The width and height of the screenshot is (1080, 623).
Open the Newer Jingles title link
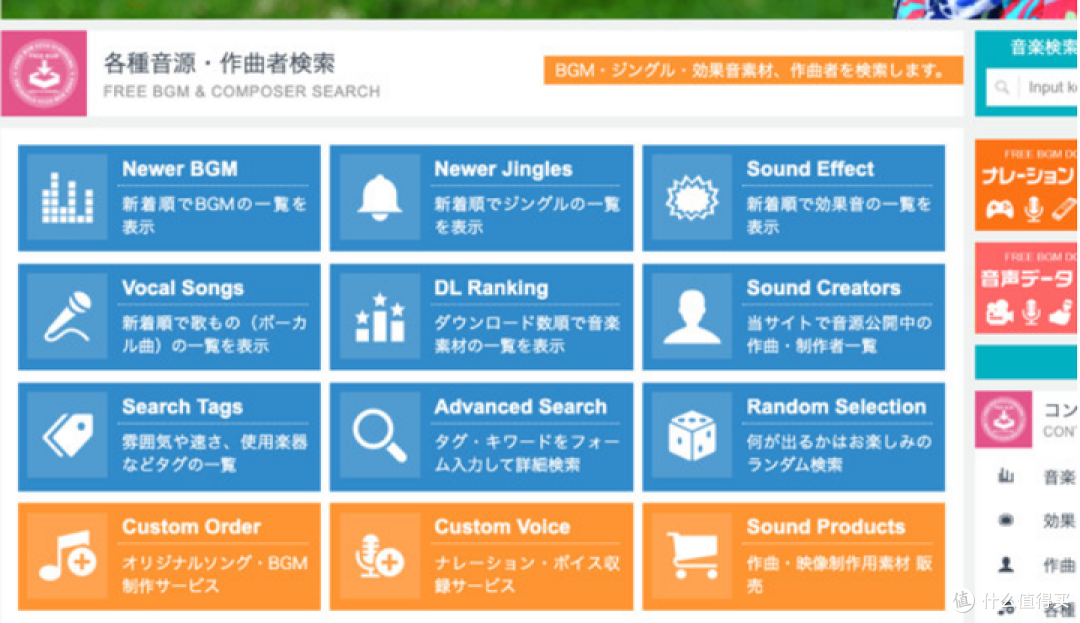tap(503, 169)
